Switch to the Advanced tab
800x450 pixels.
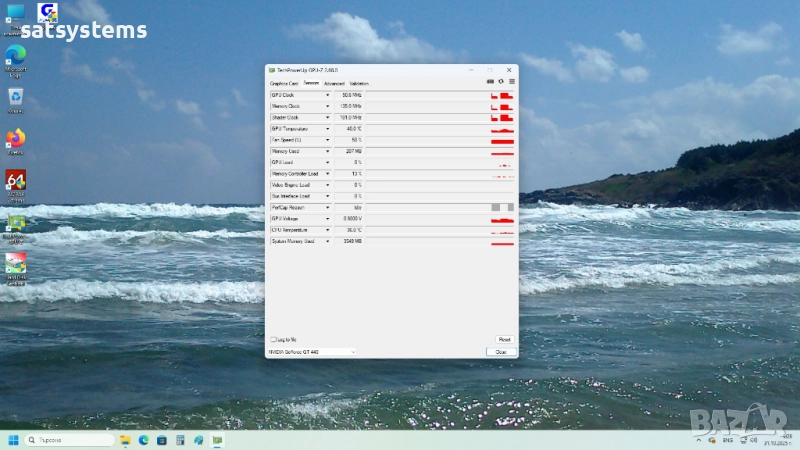(334, 83)
